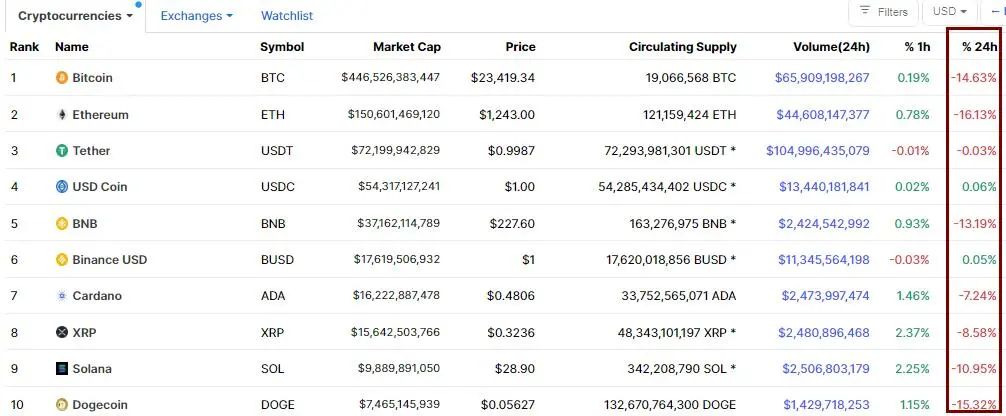Click the Dogecoin logo icon

point(62,405)
